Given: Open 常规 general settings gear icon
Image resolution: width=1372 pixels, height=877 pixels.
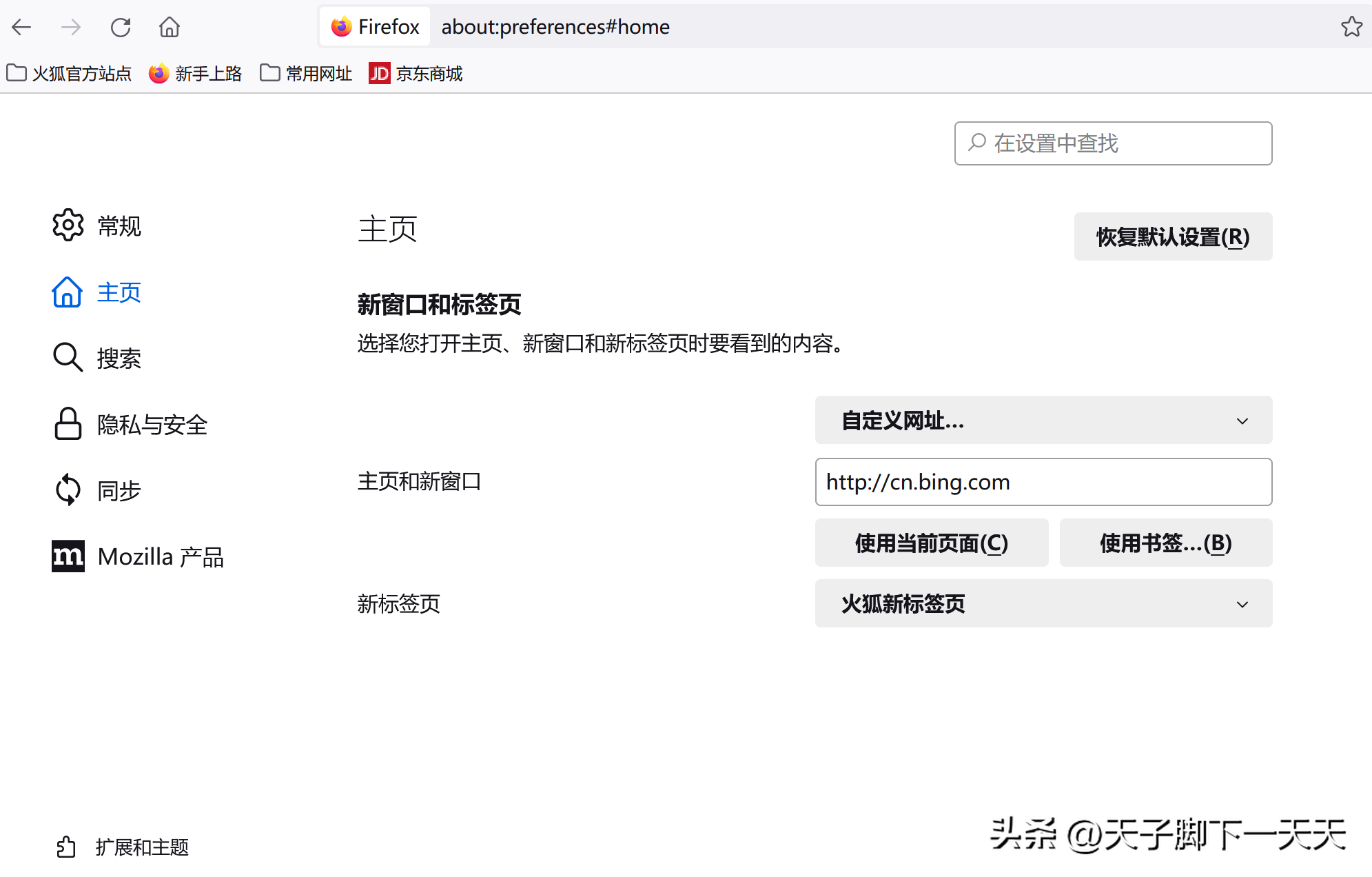Looking at the screenshot, I should [x=68, y=225].
